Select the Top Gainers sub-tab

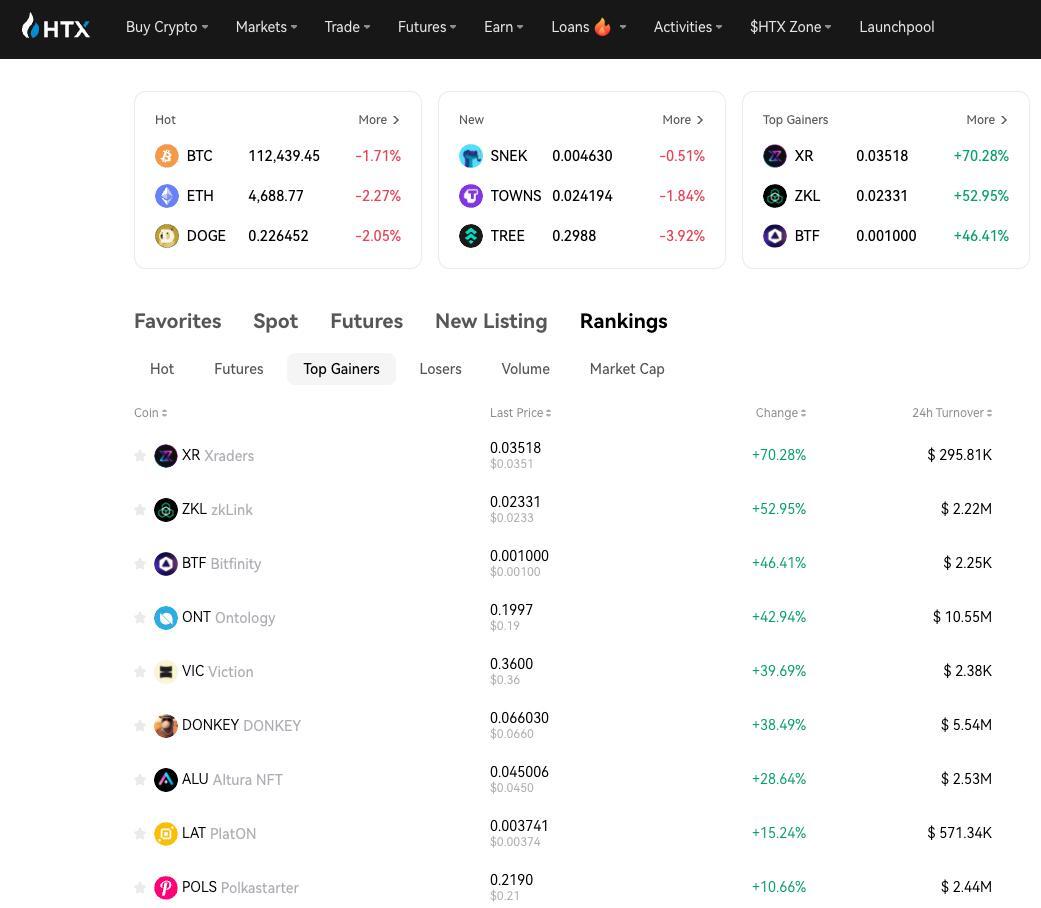[x=341, y=369]
